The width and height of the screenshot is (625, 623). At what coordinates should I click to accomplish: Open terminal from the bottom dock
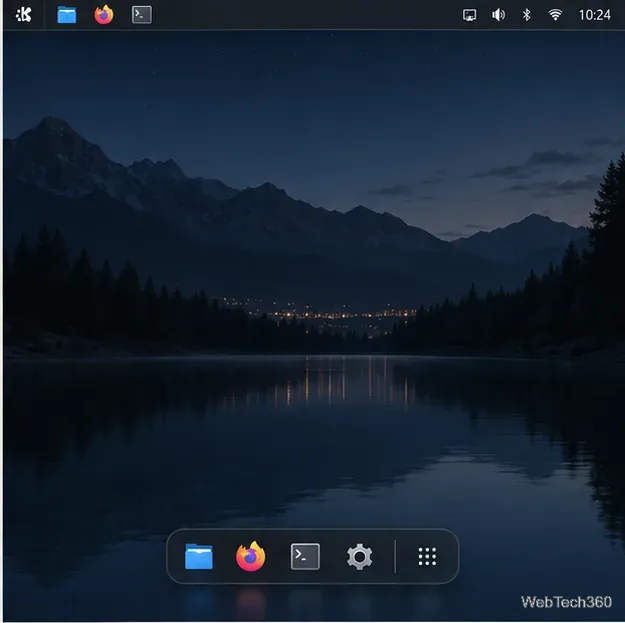pos(305,556)
